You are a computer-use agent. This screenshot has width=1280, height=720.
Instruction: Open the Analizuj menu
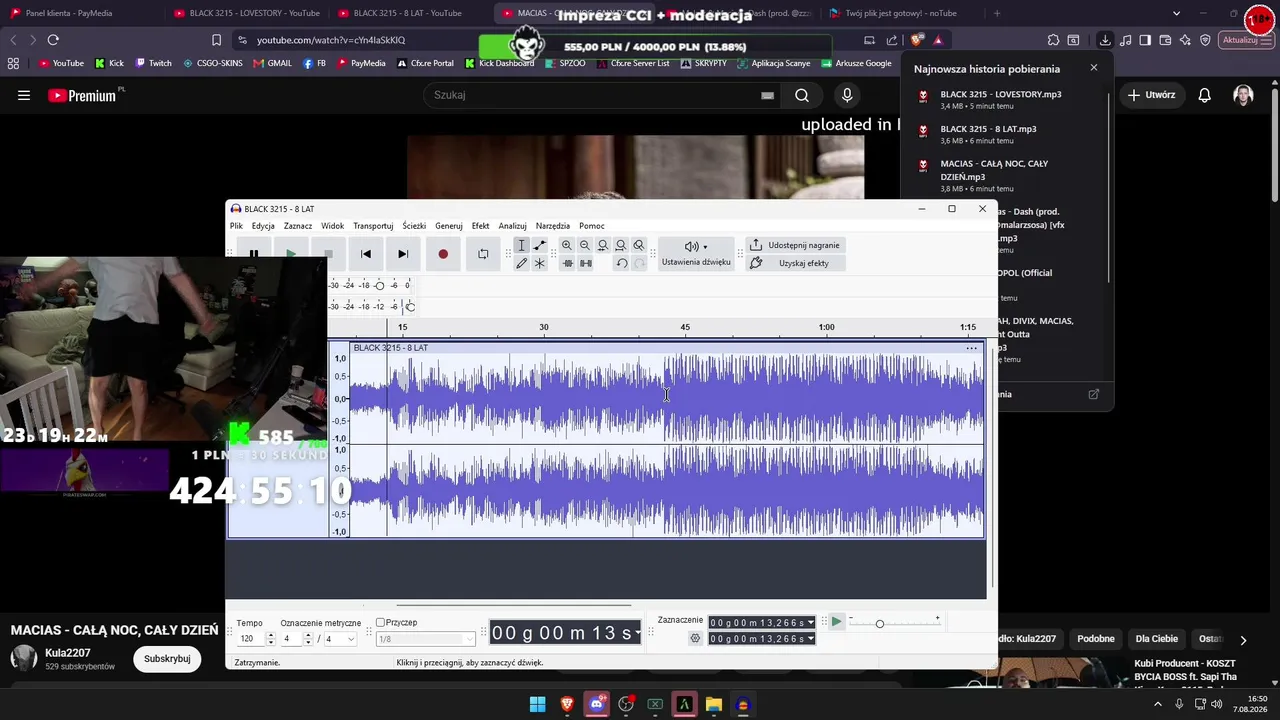tap(513, 226)
